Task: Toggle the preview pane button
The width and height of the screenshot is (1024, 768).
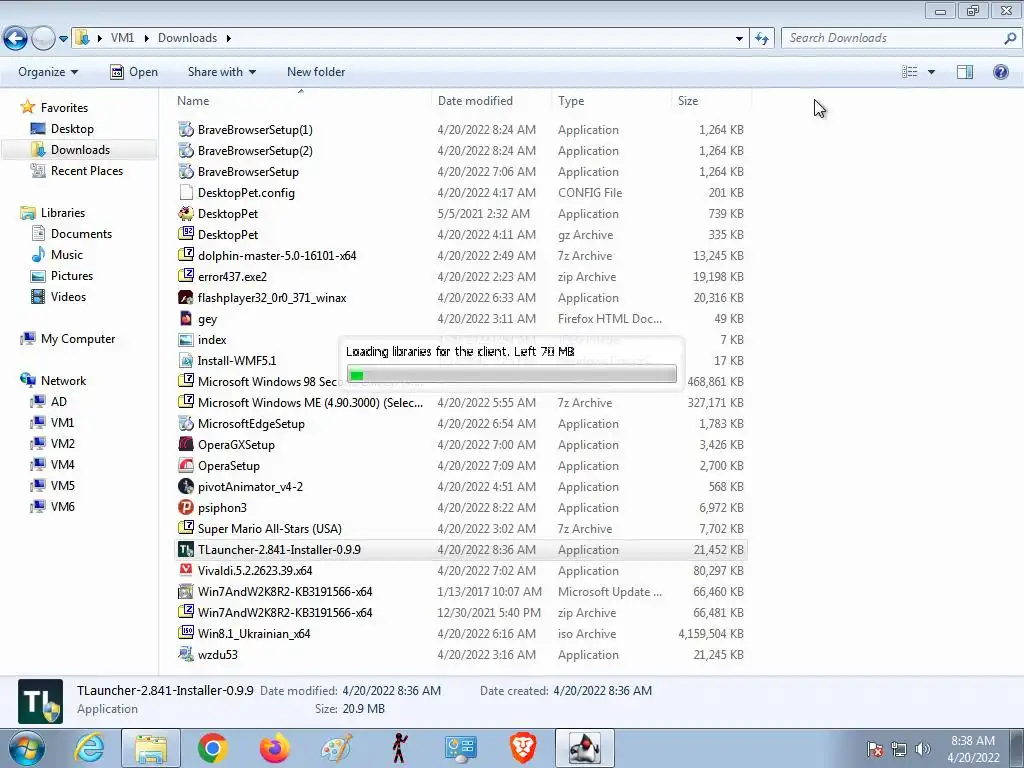Action: coord(965,72)
